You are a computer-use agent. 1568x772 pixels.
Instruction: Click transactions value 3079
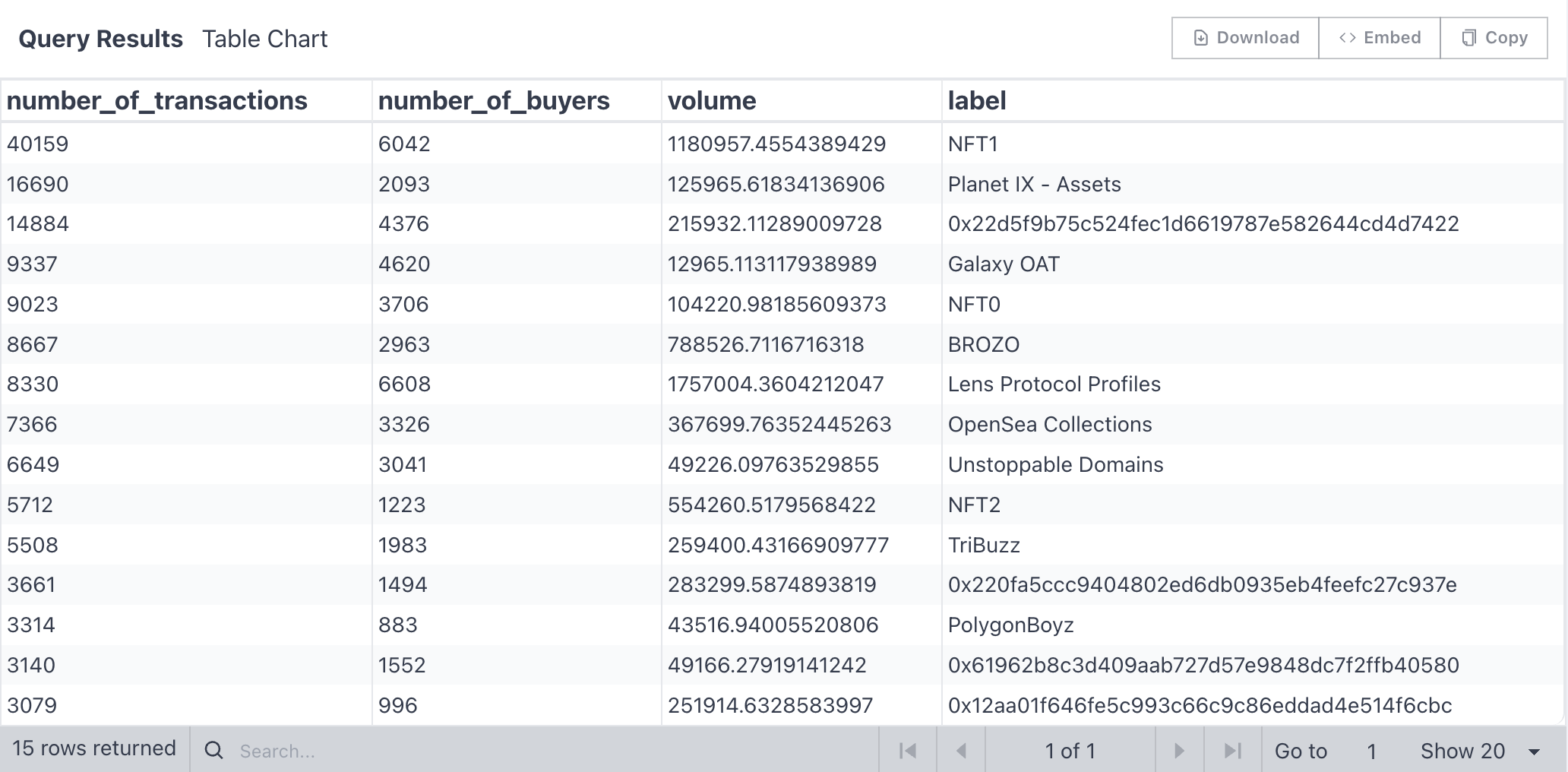point(32,705)
